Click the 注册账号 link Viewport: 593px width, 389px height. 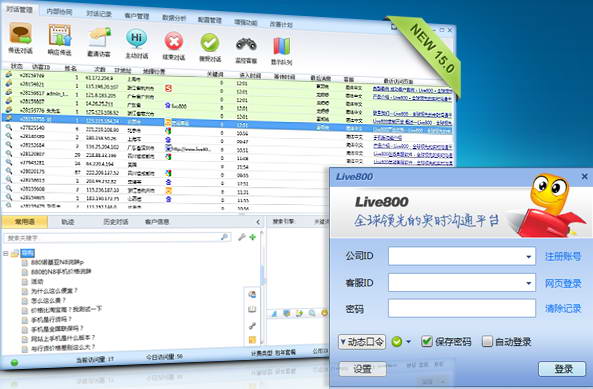coord(563,257)
